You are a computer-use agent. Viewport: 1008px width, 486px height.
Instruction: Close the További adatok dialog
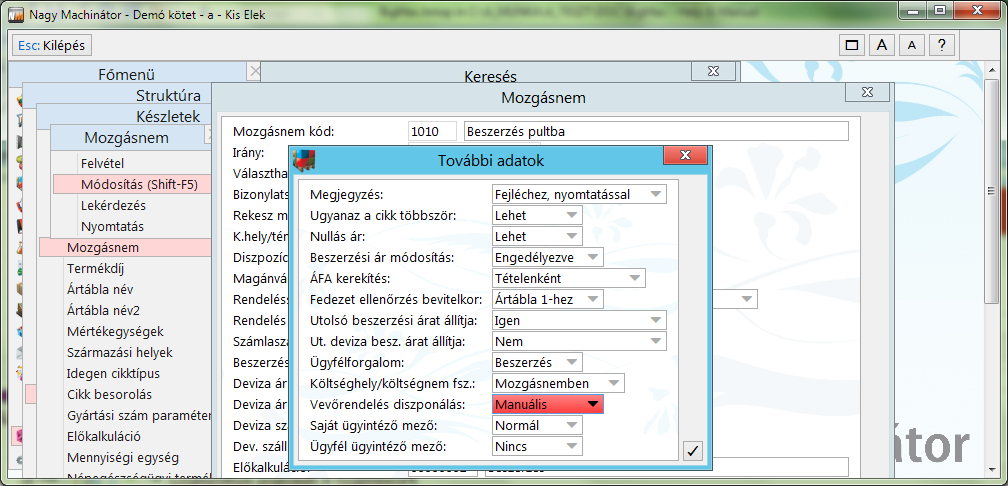(685, 156)
